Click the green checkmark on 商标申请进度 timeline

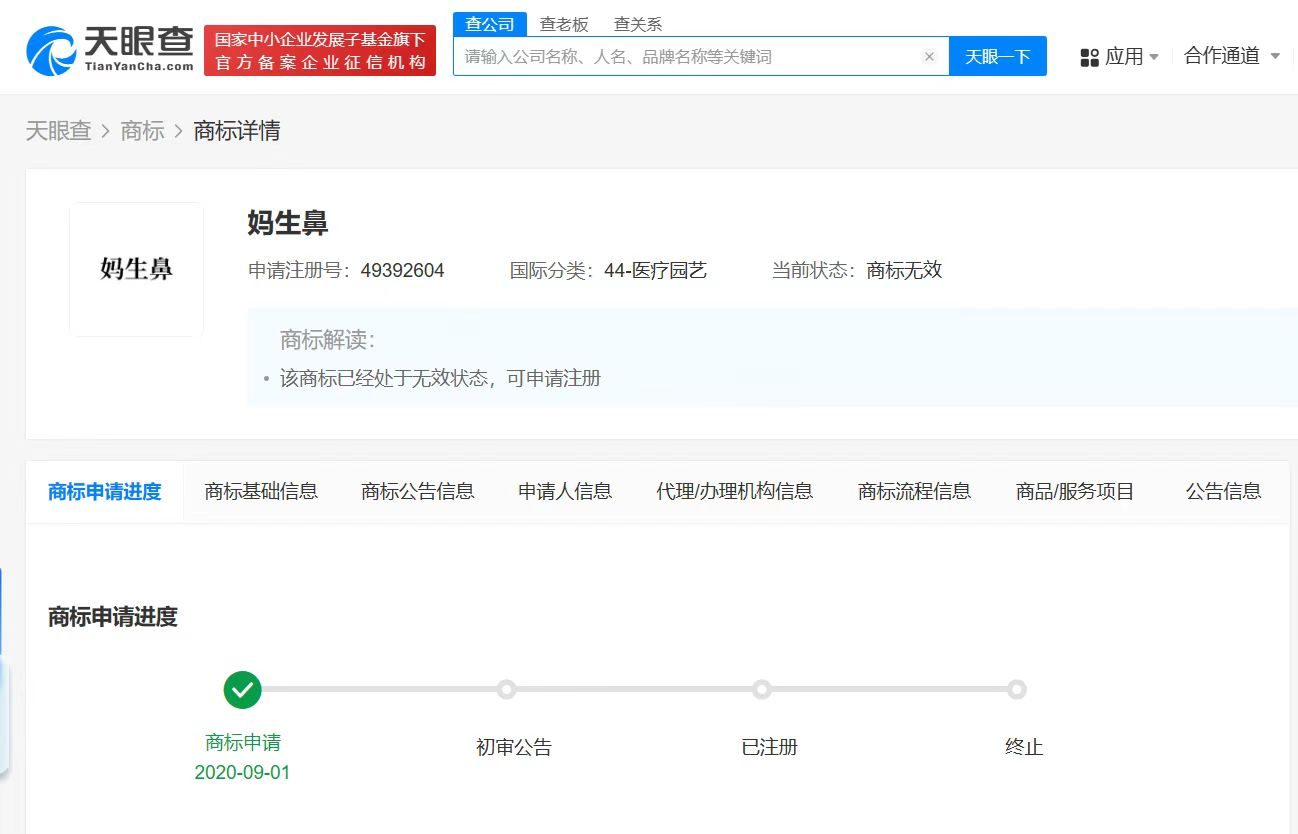click(242, 690)
